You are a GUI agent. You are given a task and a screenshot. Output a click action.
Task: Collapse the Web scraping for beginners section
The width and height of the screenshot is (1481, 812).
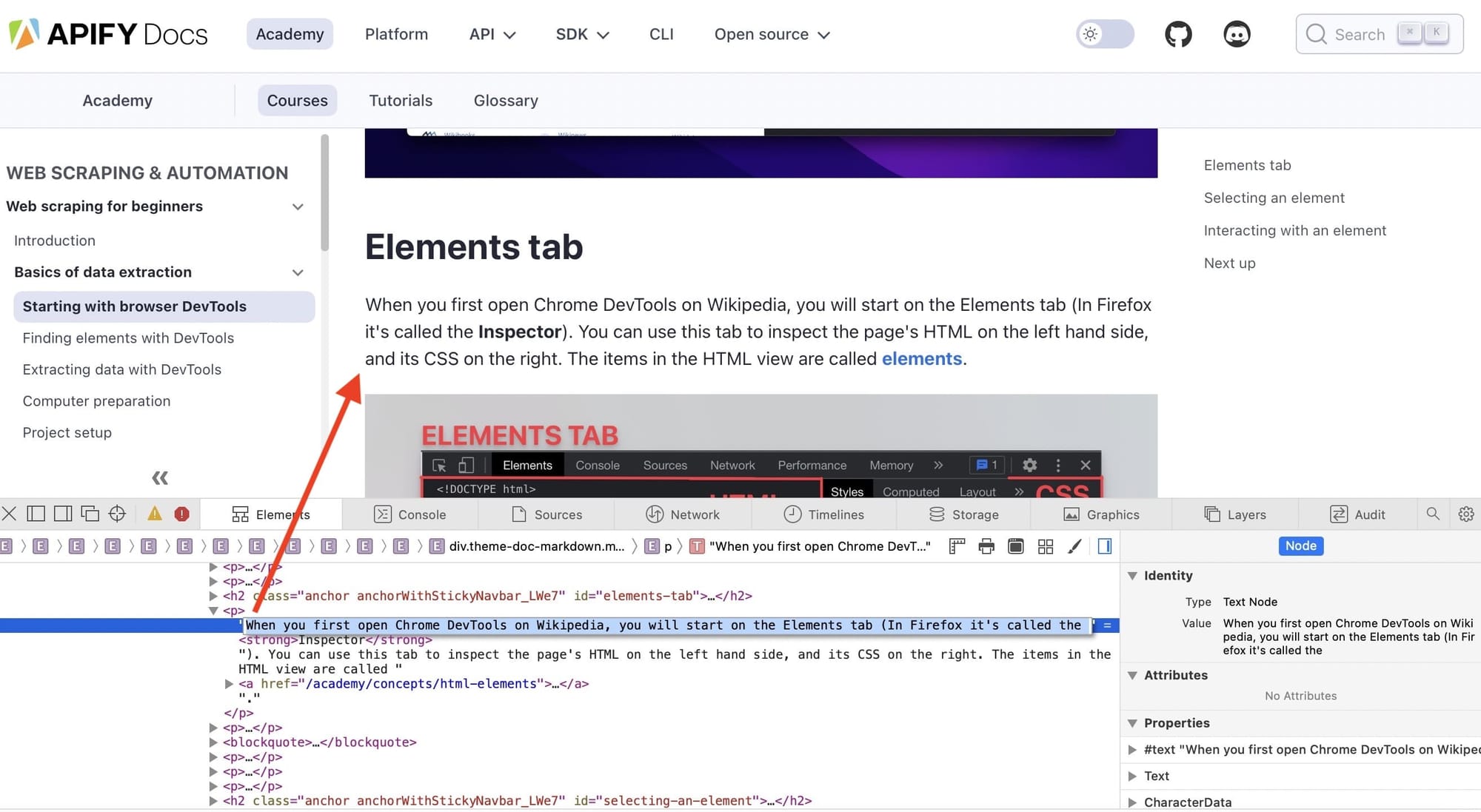(298, 207)
